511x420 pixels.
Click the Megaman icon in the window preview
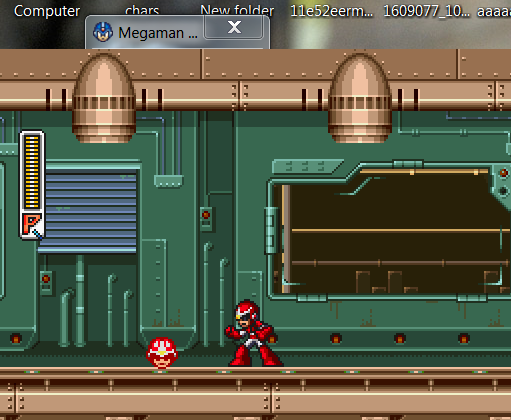[x=103, y=32]
